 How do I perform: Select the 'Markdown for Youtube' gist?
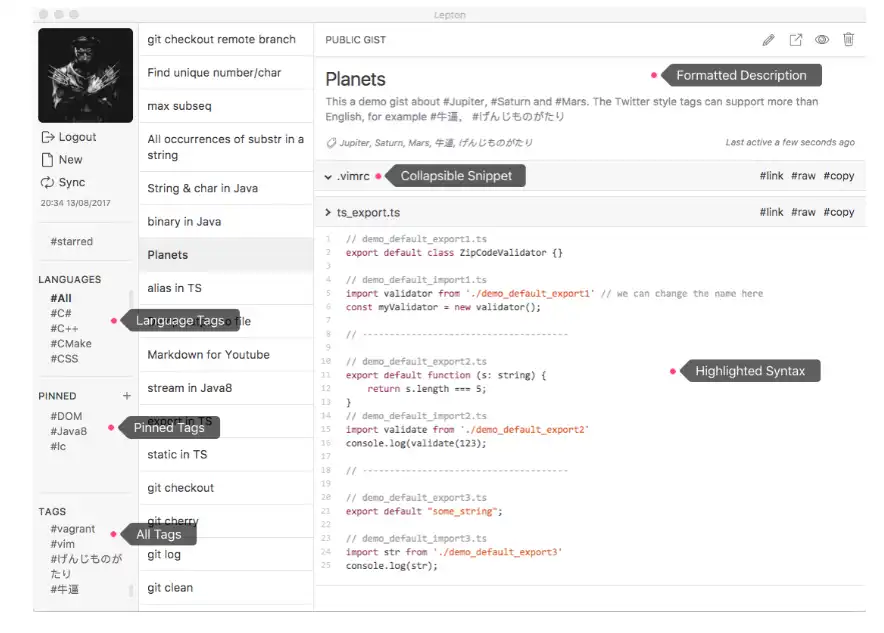click(208, 355)
